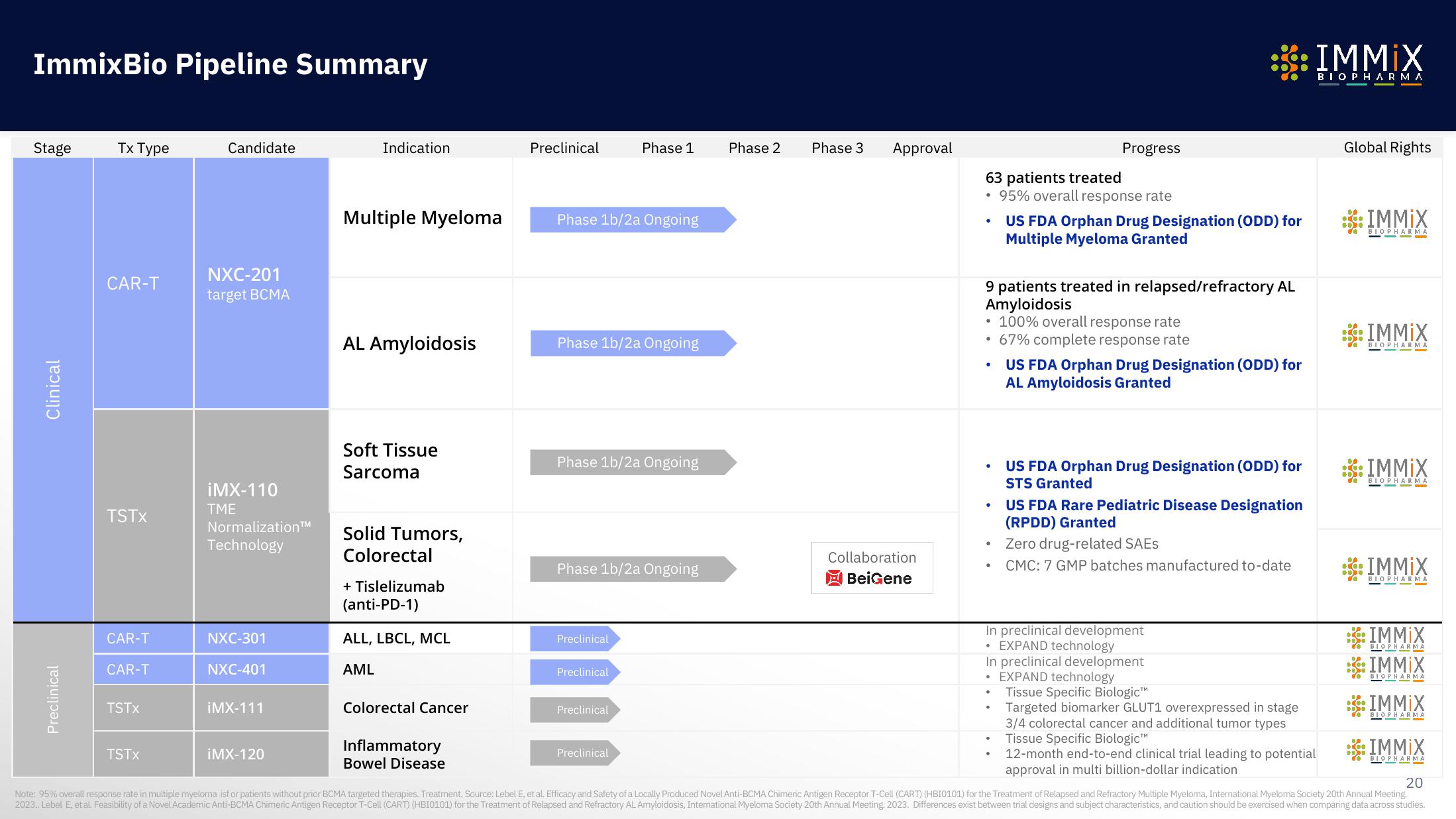Click the Immix logo in Solid Tumors Colorectal row
Screen dimensions: 1456x819
click(1384, 571)
